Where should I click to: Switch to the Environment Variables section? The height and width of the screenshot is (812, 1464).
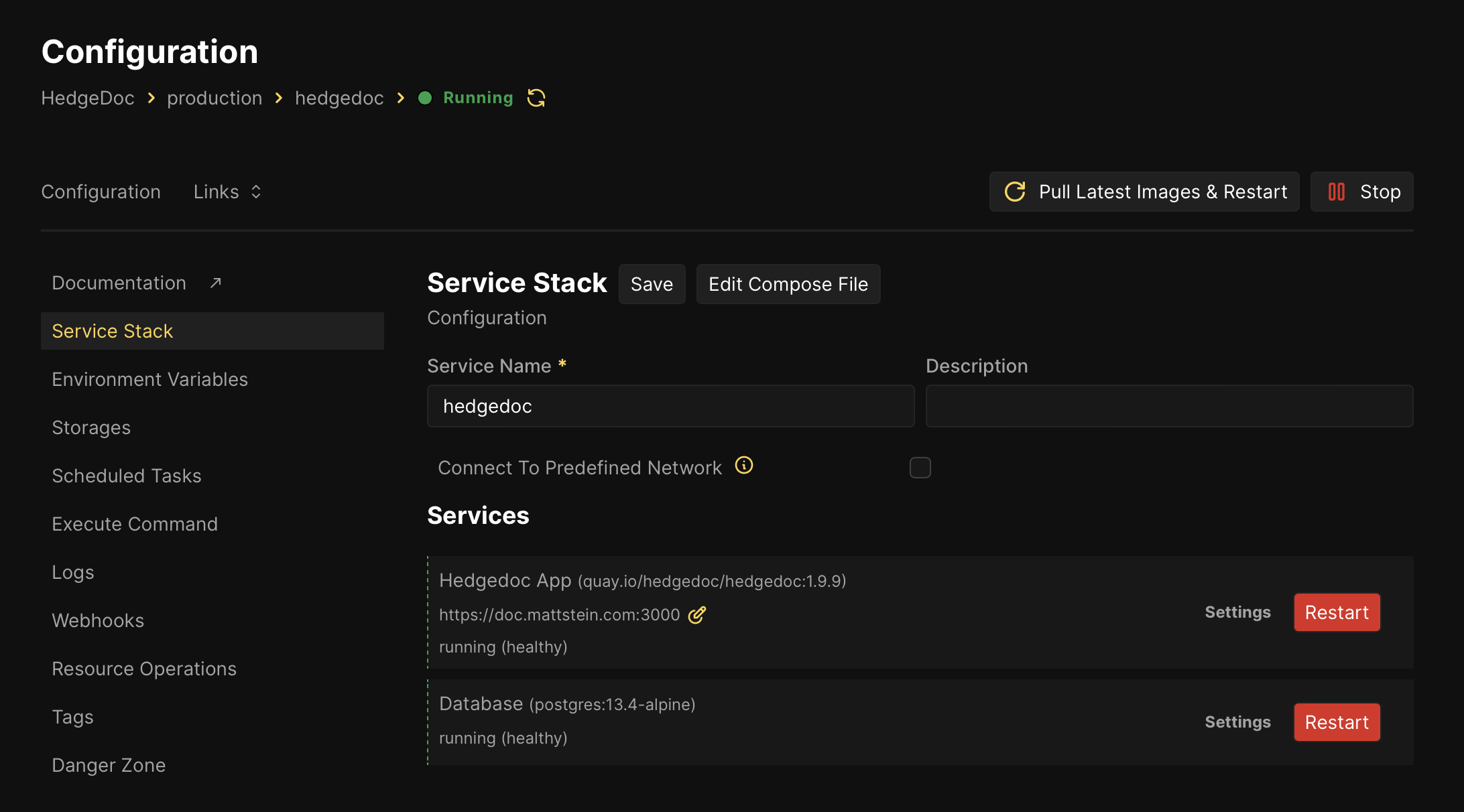[x=149, y=379]
